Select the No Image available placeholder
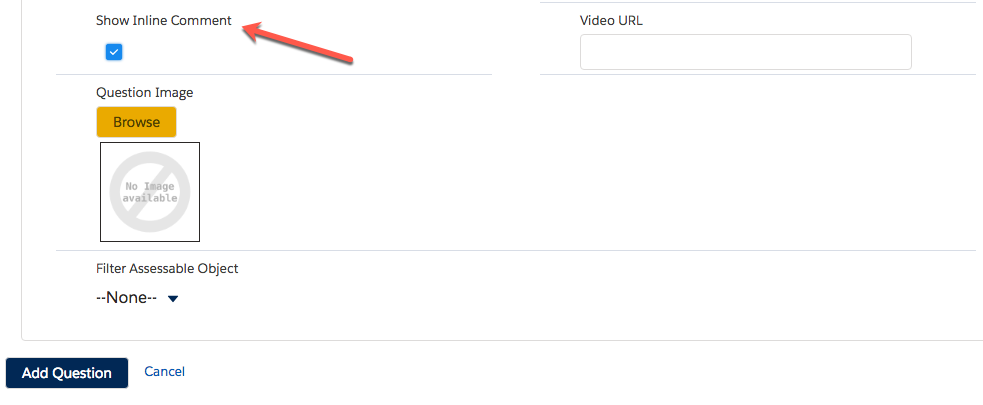 point(150,192)
